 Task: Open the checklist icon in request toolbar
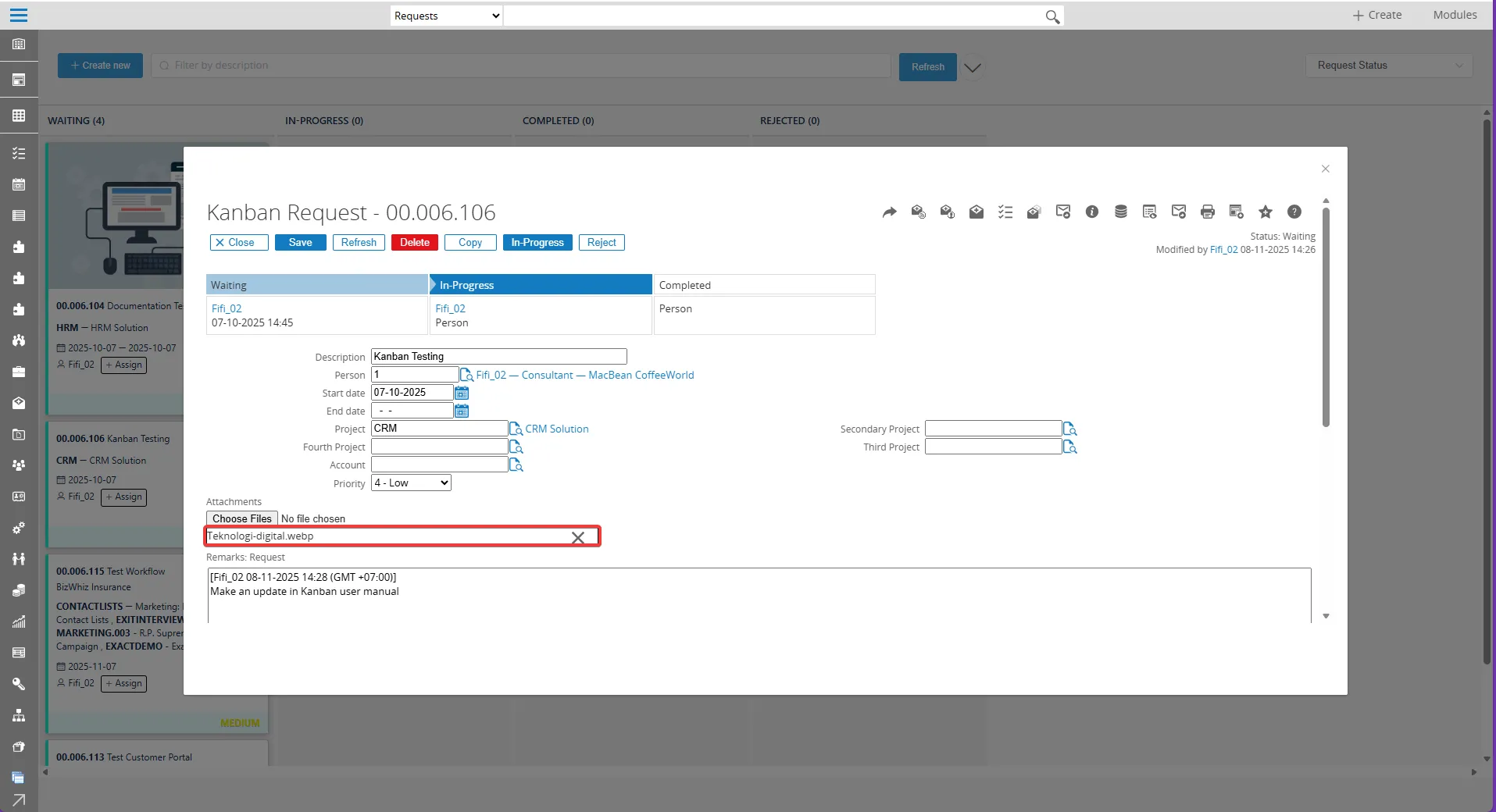pyautogui.click(x=1005, y=212)
